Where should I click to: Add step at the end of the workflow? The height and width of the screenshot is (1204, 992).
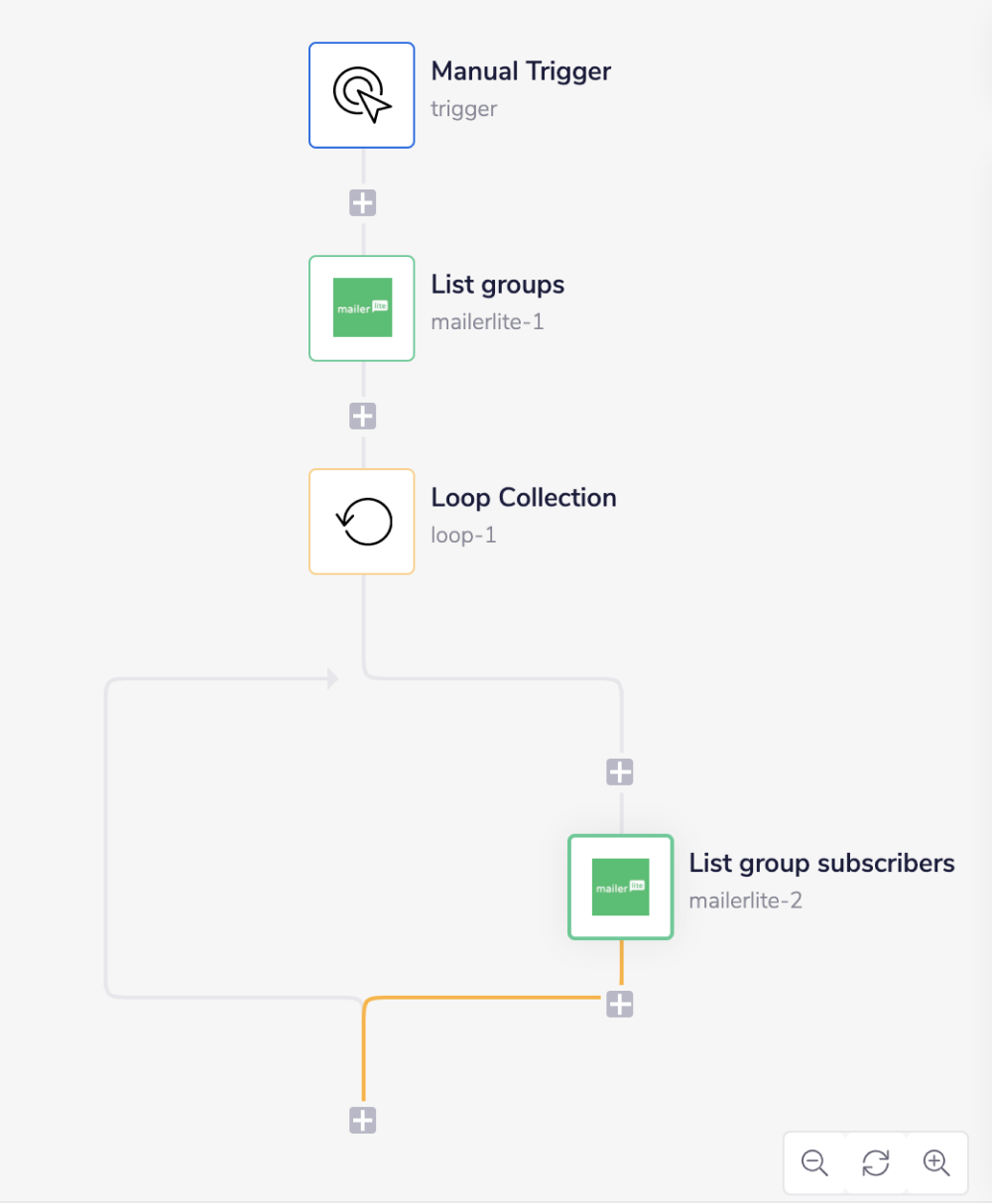[363, 1121]
